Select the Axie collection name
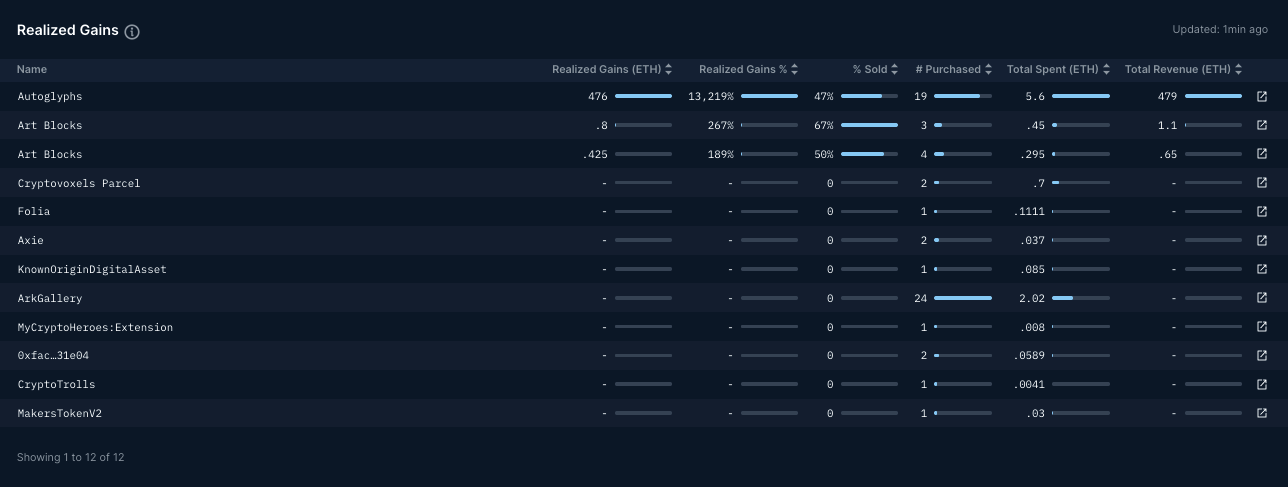The image size is (1288, 487). (31, 240)
